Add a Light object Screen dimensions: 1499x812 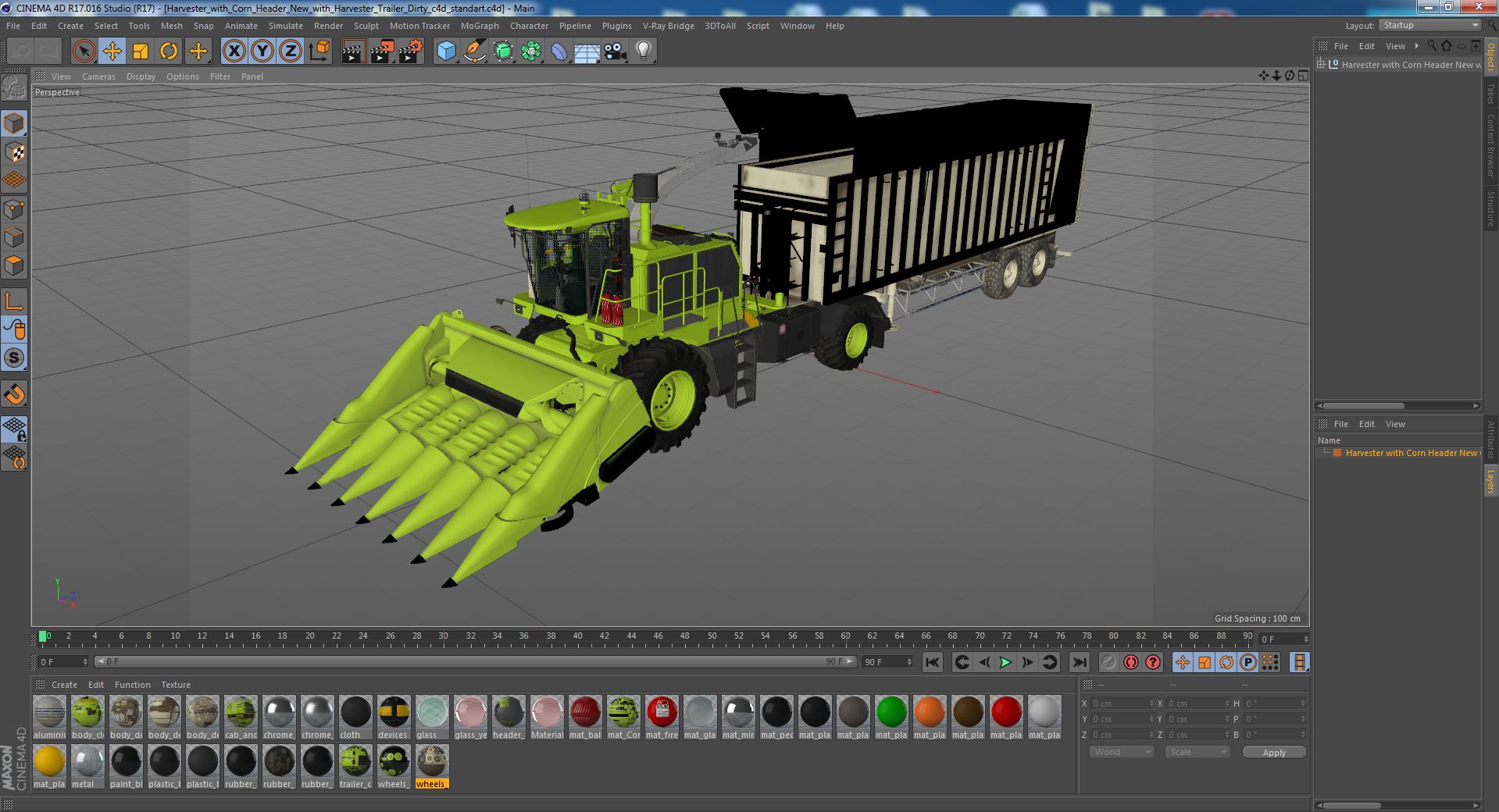(x=643, y=52)
